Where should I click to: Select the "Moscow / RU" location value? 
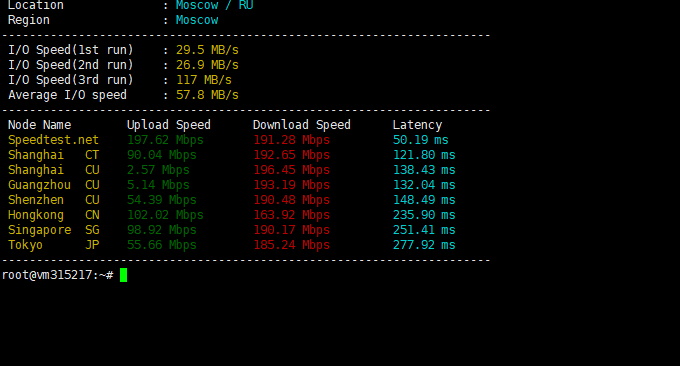pos(214,5)
